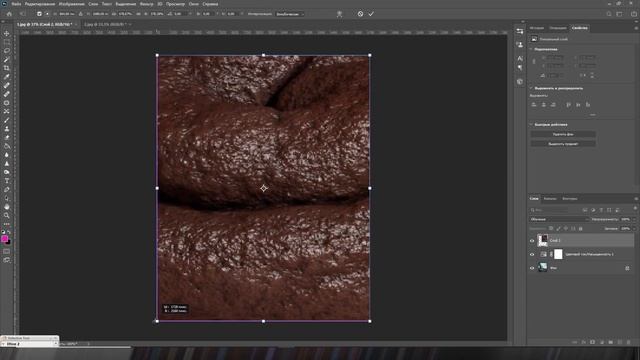Image resolution: width=640 pixels, height=360 pixels.
Task: Select the Слой 1 layer thumbnail
Action: click(x=542, y=240)
